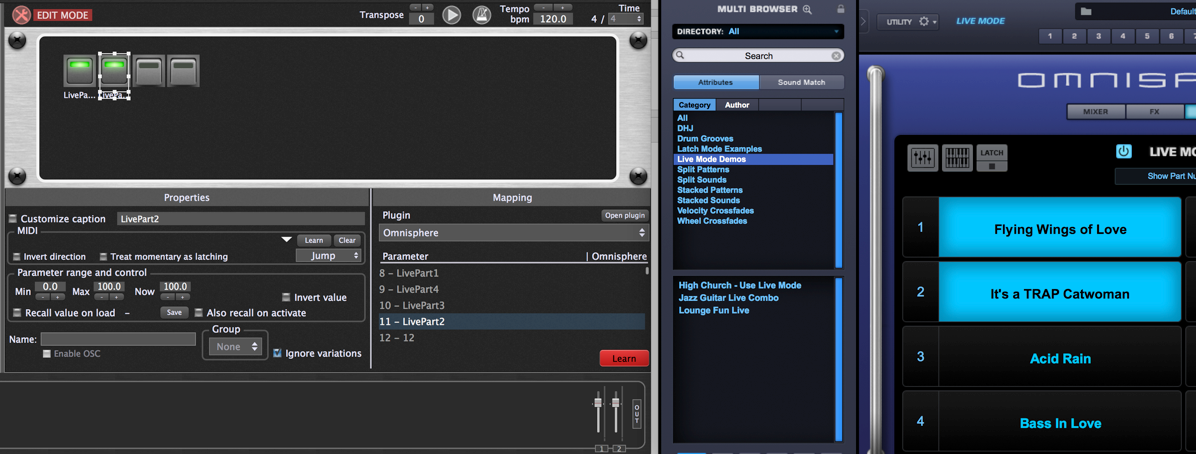
Task: Switch to the Attributes tab
Action: tap(716, 82)
